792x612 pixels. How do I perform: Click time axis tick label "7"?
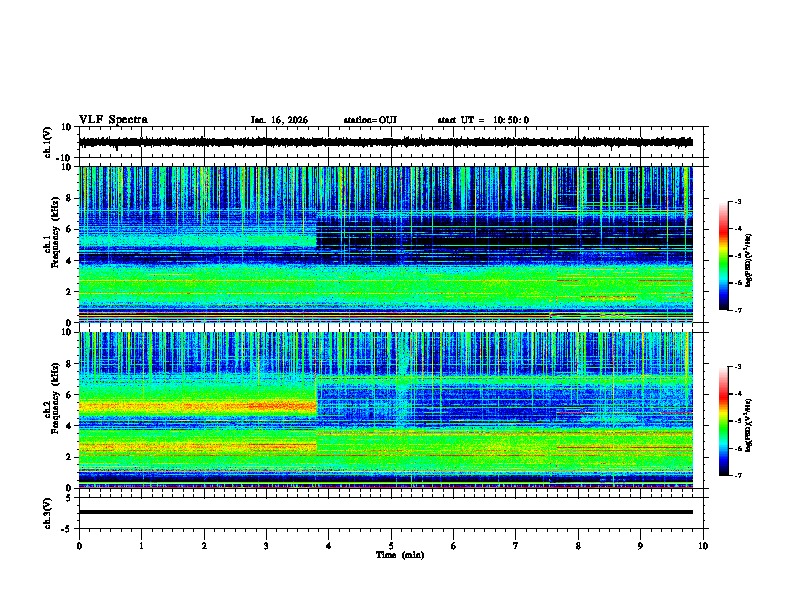click(x=516, y=546)
